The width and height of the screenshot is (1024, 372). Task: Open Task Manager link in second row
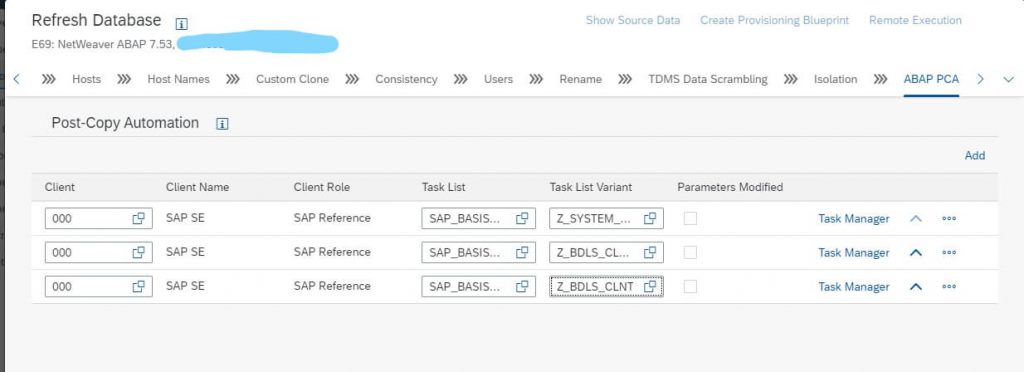[x=854, y=253]
